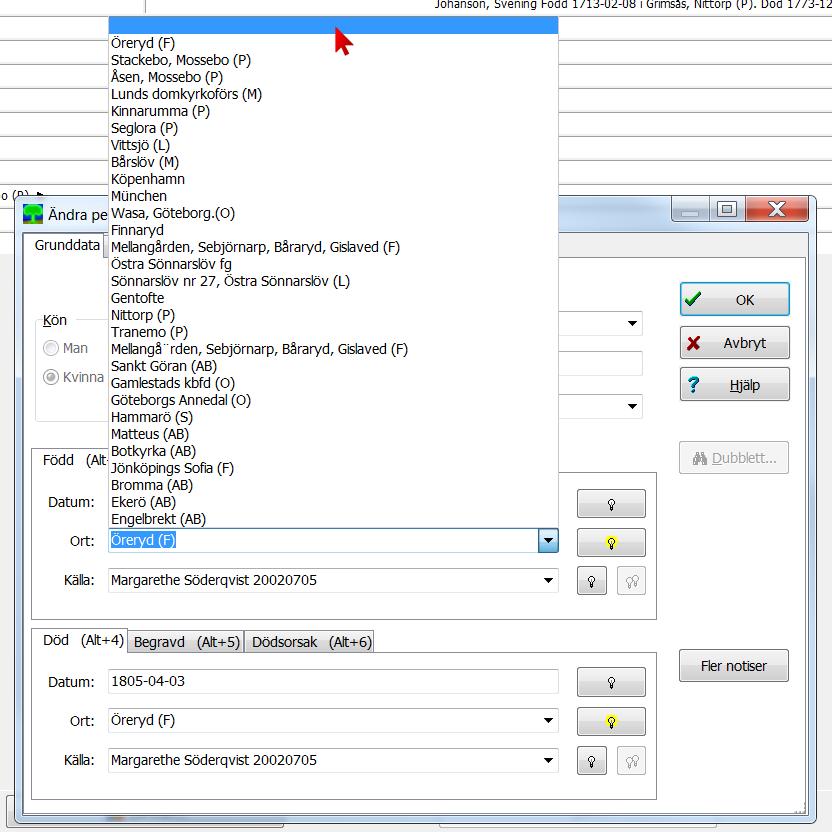Choose Jönköpings Sofia (F) from the list
This screenshot has height=832, width=832.
point(333,468)
